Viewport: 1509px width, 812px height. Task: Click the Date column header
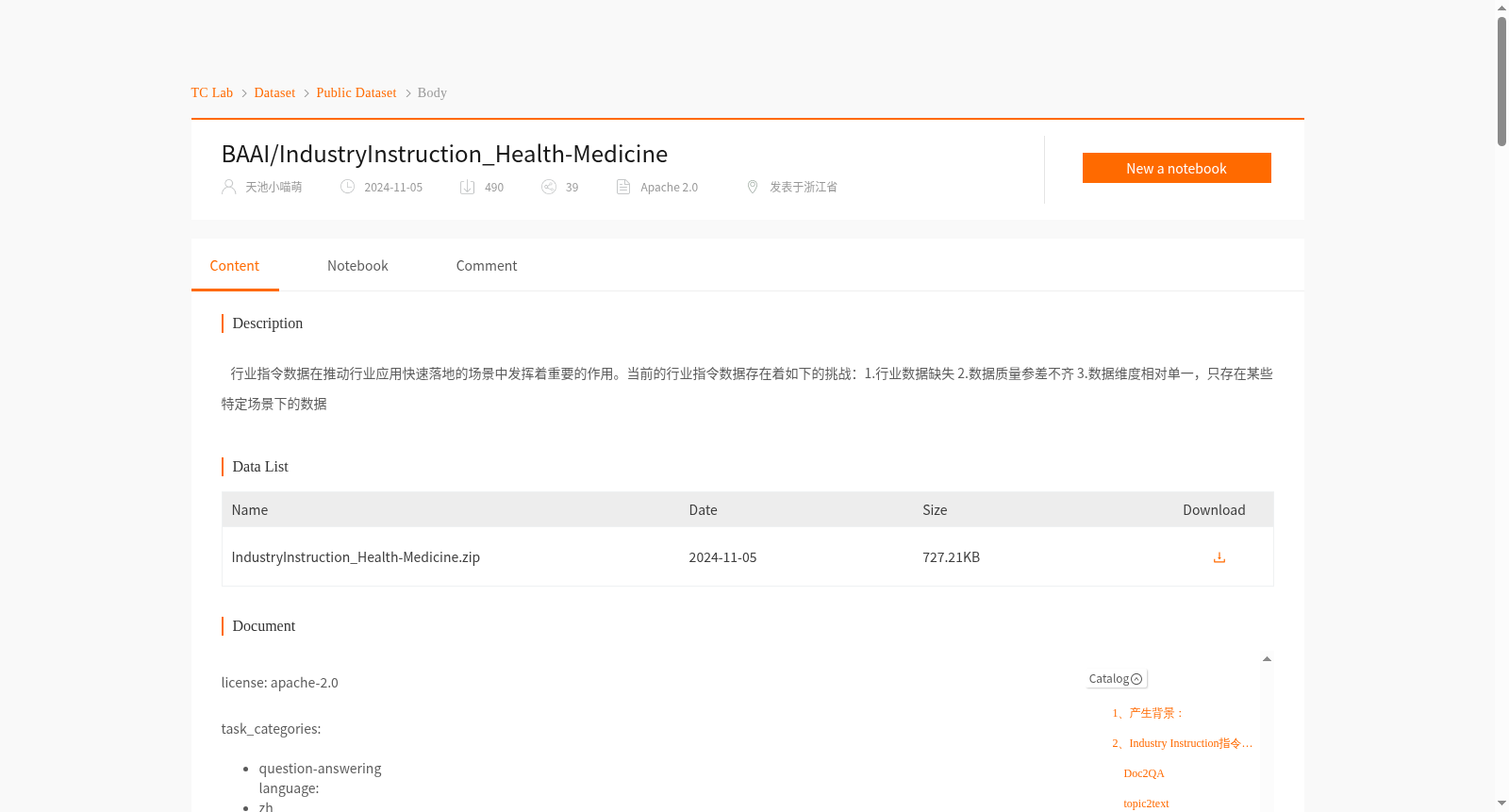tap(704, 510)
